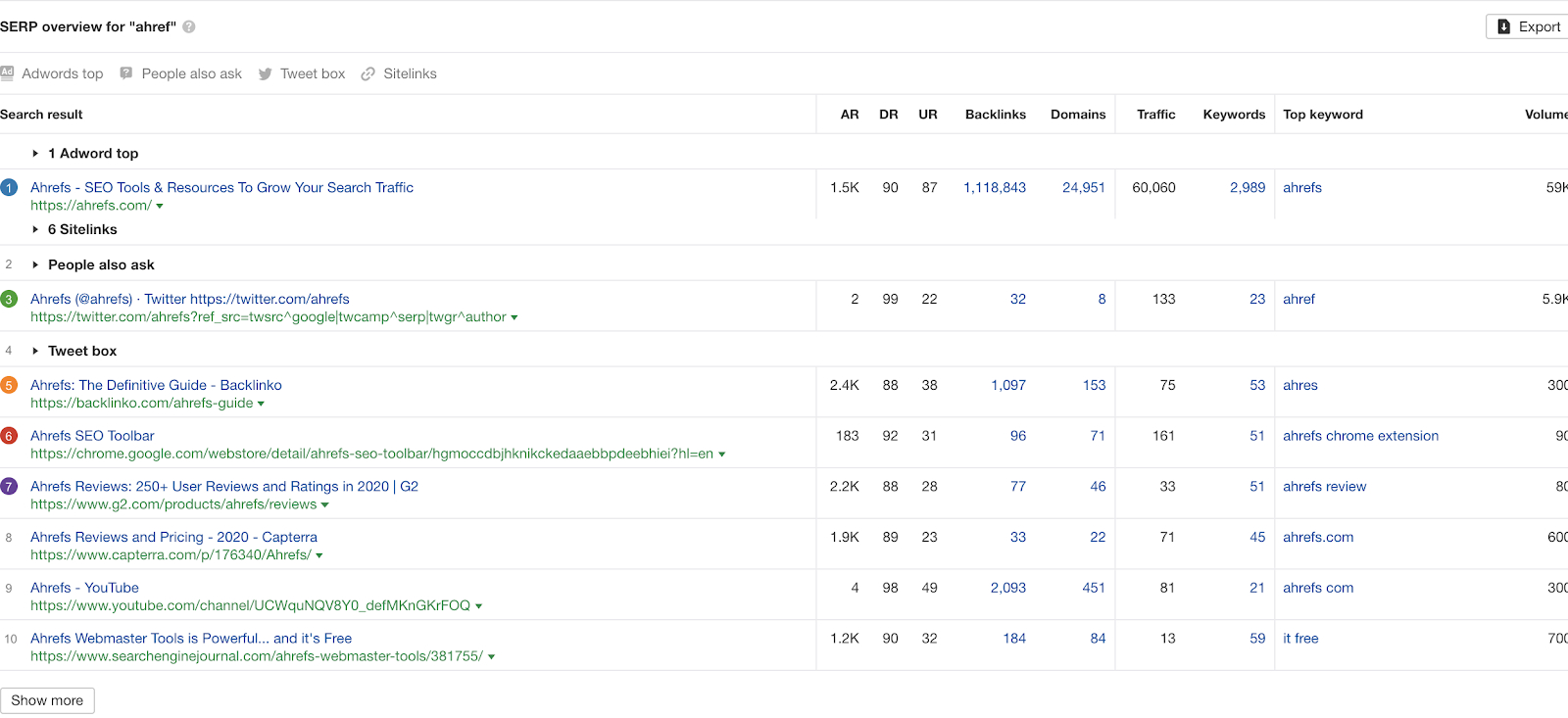Click the People also ask icon
The width and height of the screenshot is (1568, 718).
coord(126,72)
